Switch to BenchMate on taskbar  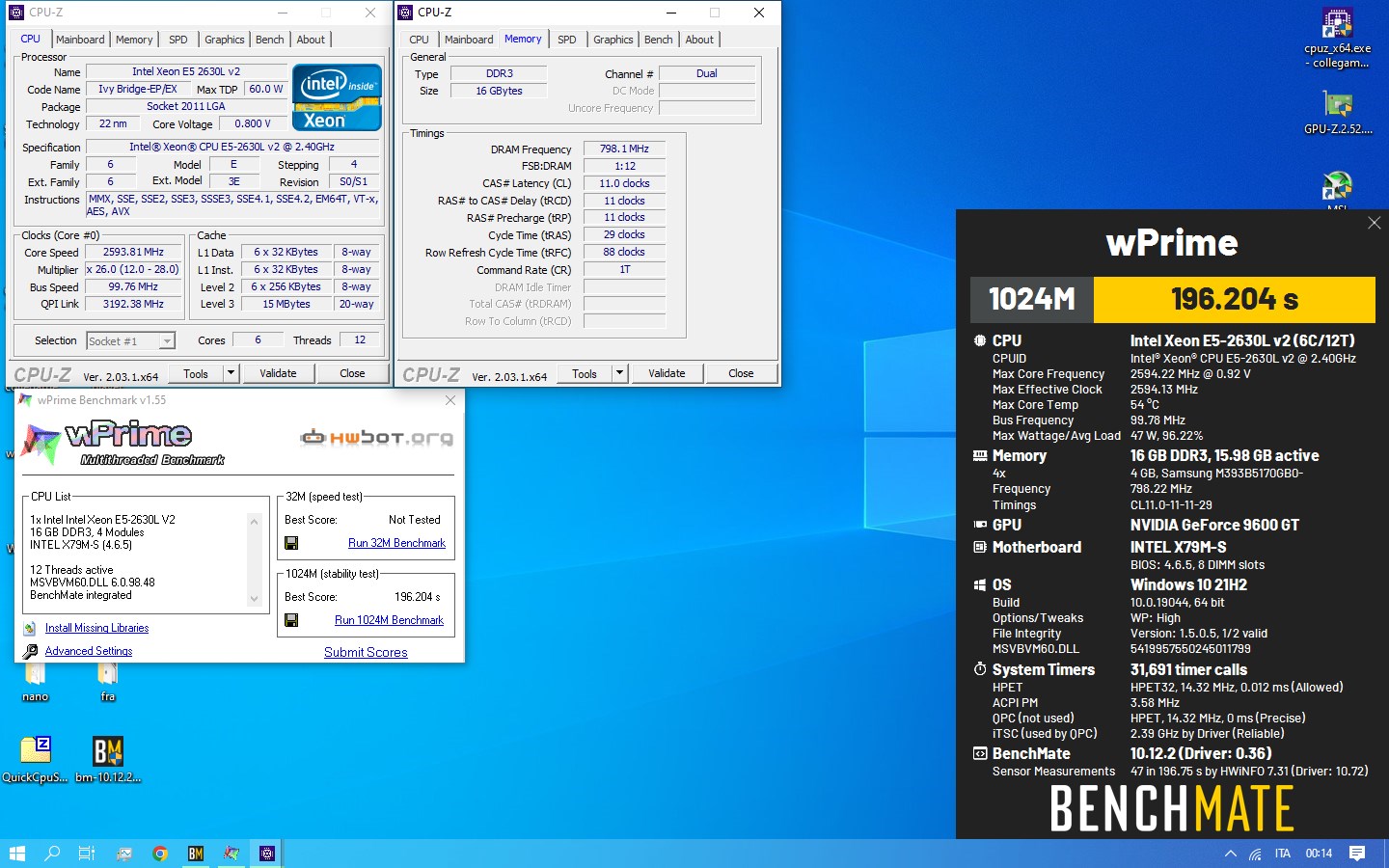196,854
